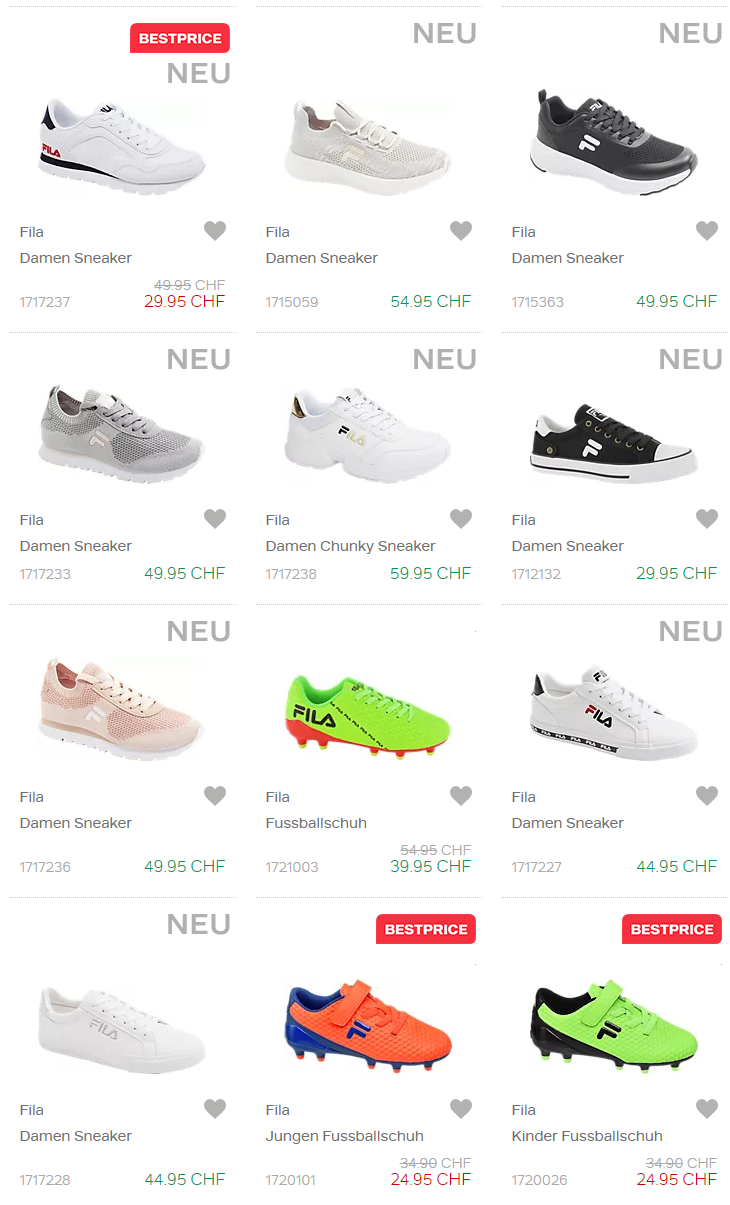Click heart icon for black sneaker 1715363
The width and height of the screenshot is (730, 1205).
[x=707, y=231]
